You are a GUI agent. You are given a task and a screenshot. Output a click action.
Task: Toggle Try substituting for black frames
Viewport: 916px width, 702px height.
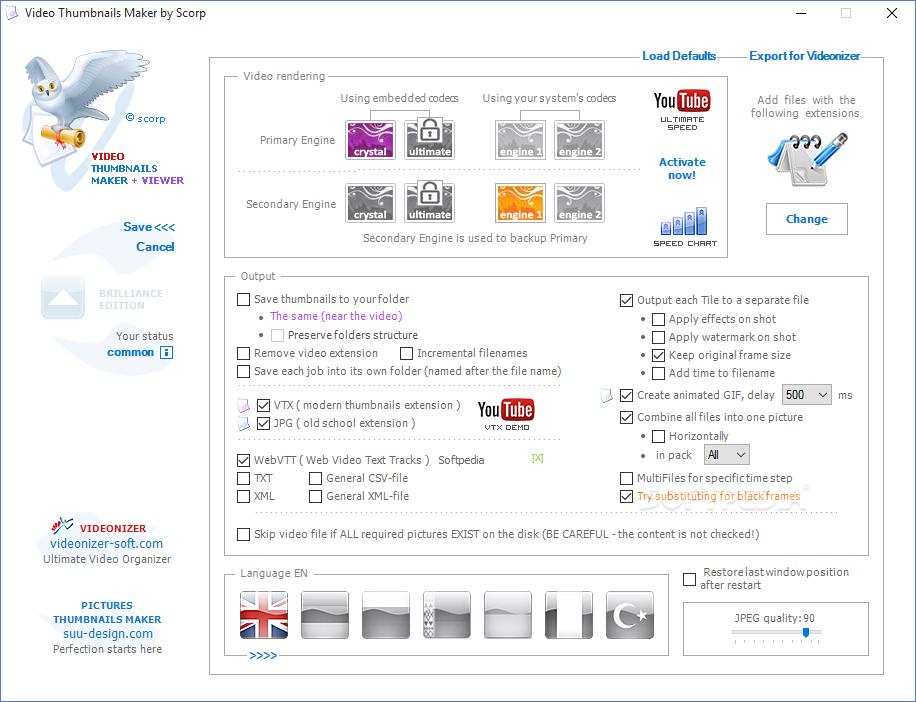coord(626,496)
